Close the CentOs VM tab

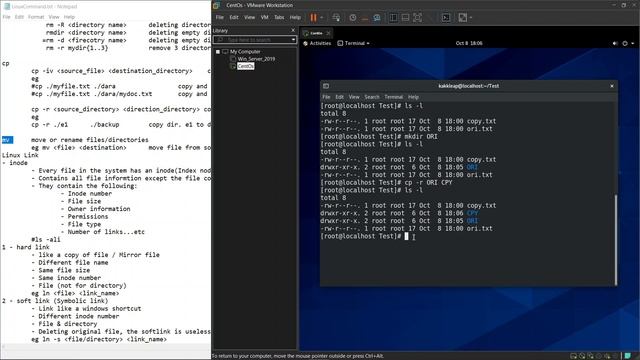point(328,33)
